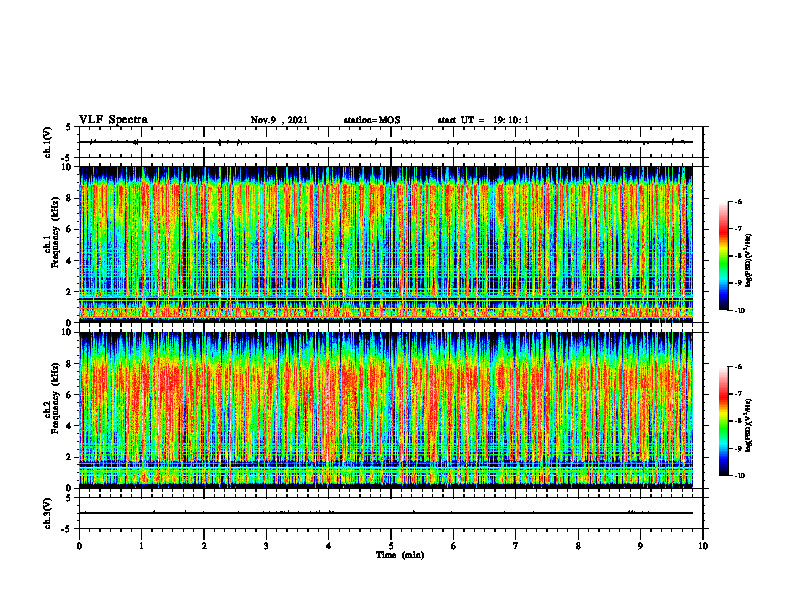This screenshot has height=612, width=792.
Task: Click the ch.2 spectrogram "10" kHz tick label
Action: pyautogui.click(x=69, y=332)
